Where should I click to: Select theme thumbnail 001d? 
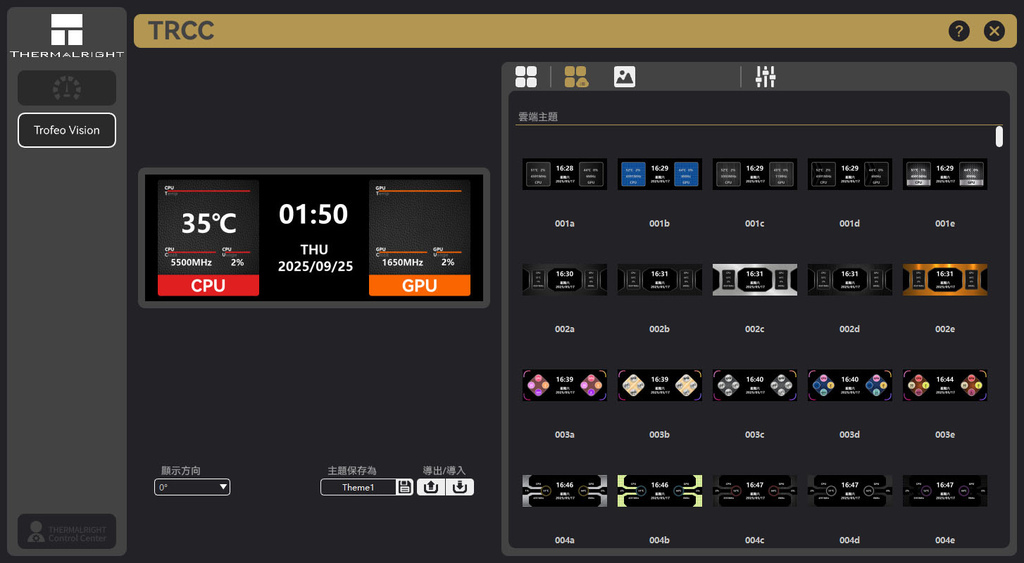850,174
